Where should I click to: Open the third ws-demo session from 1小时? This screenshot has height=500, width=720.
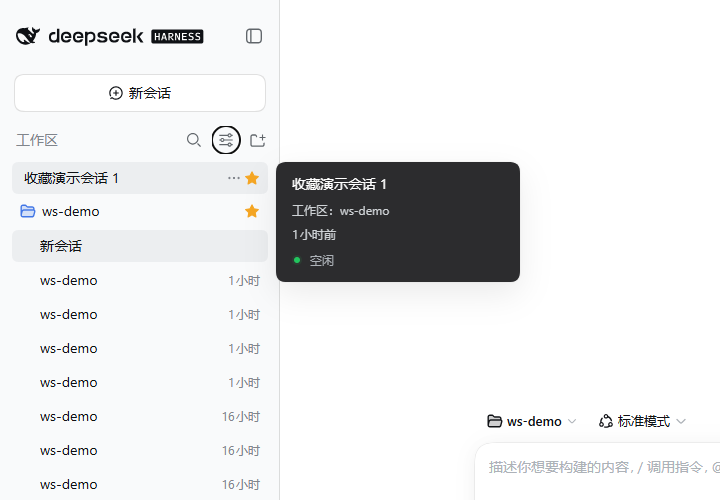point(140,348)
